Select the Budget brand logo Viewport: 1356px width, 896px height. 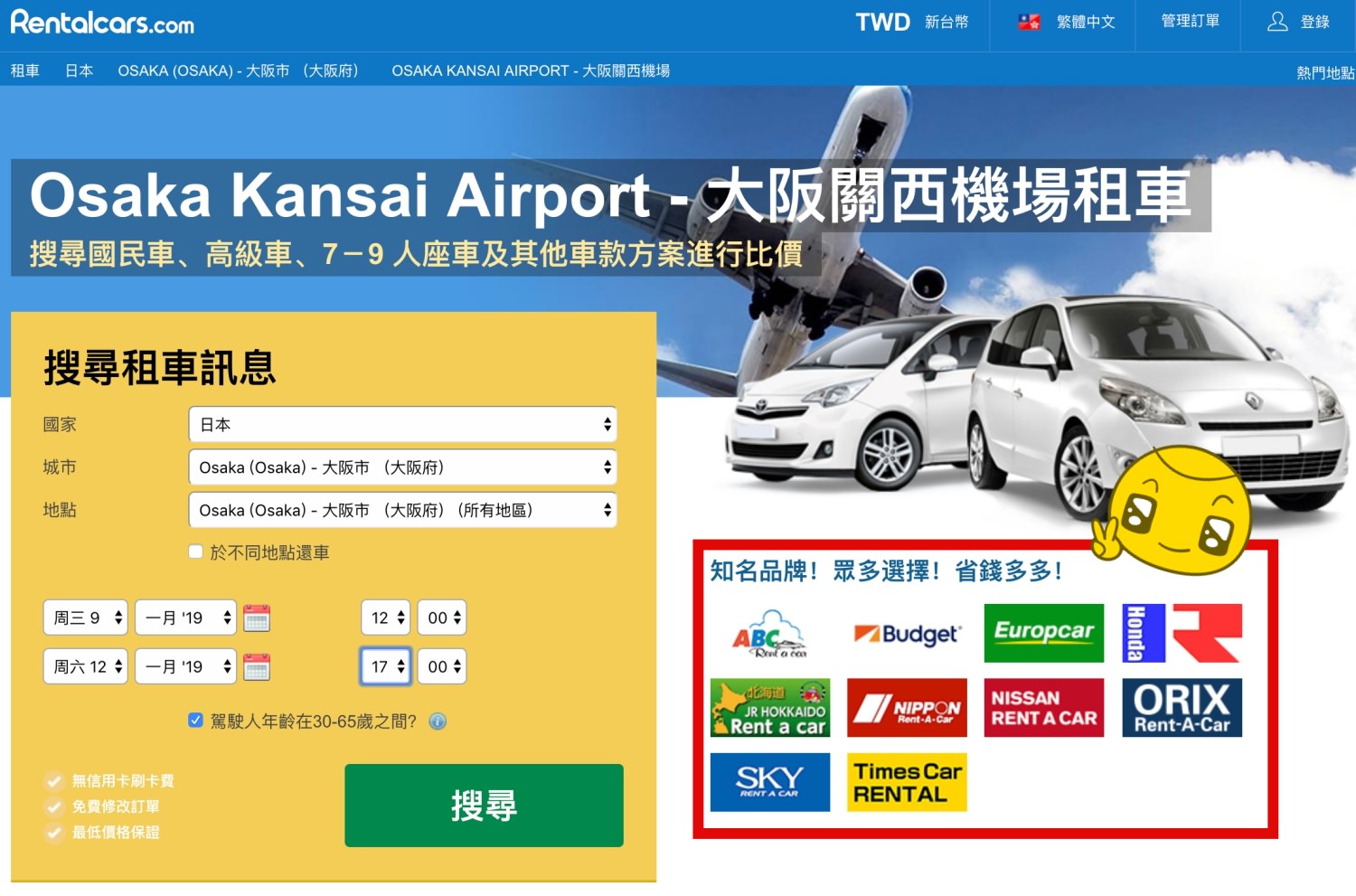coord(907,634)
